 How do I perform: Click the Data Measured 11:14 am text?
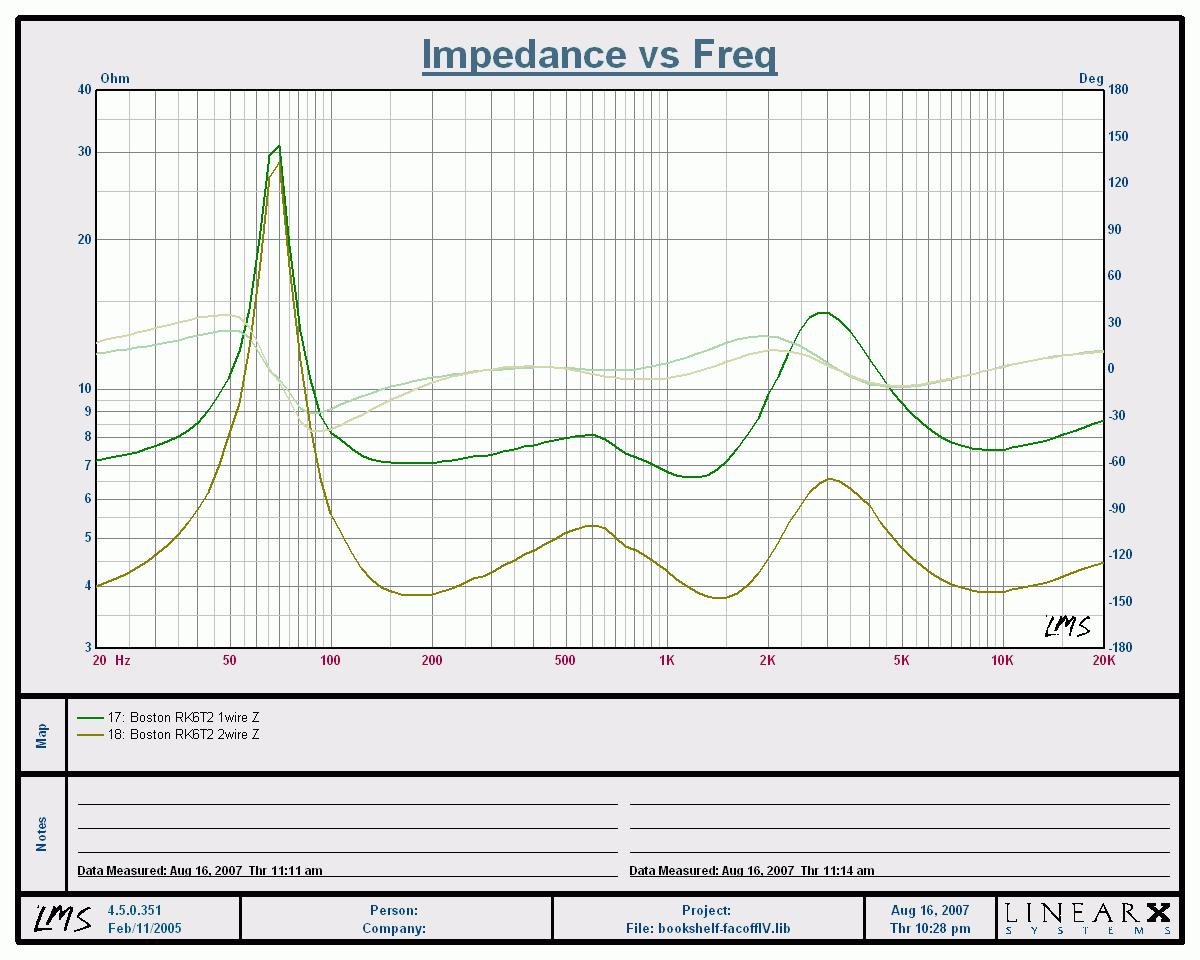pyautogui.click(x=752, y=870)
